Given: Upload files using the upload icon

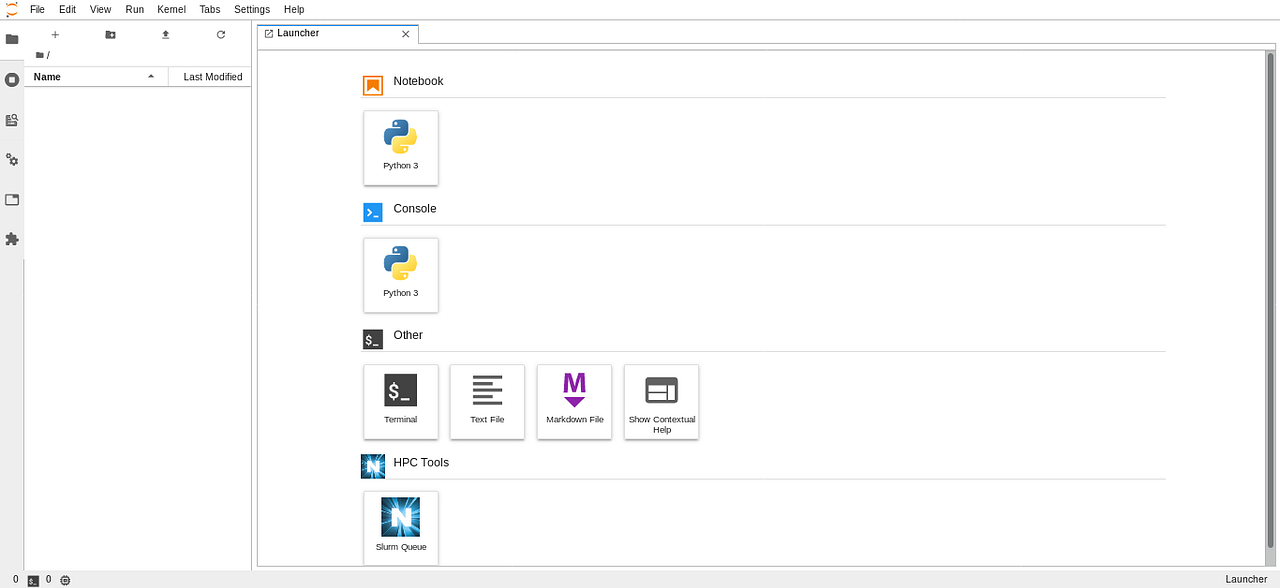Looking at the screenshot, I should 165,34.
